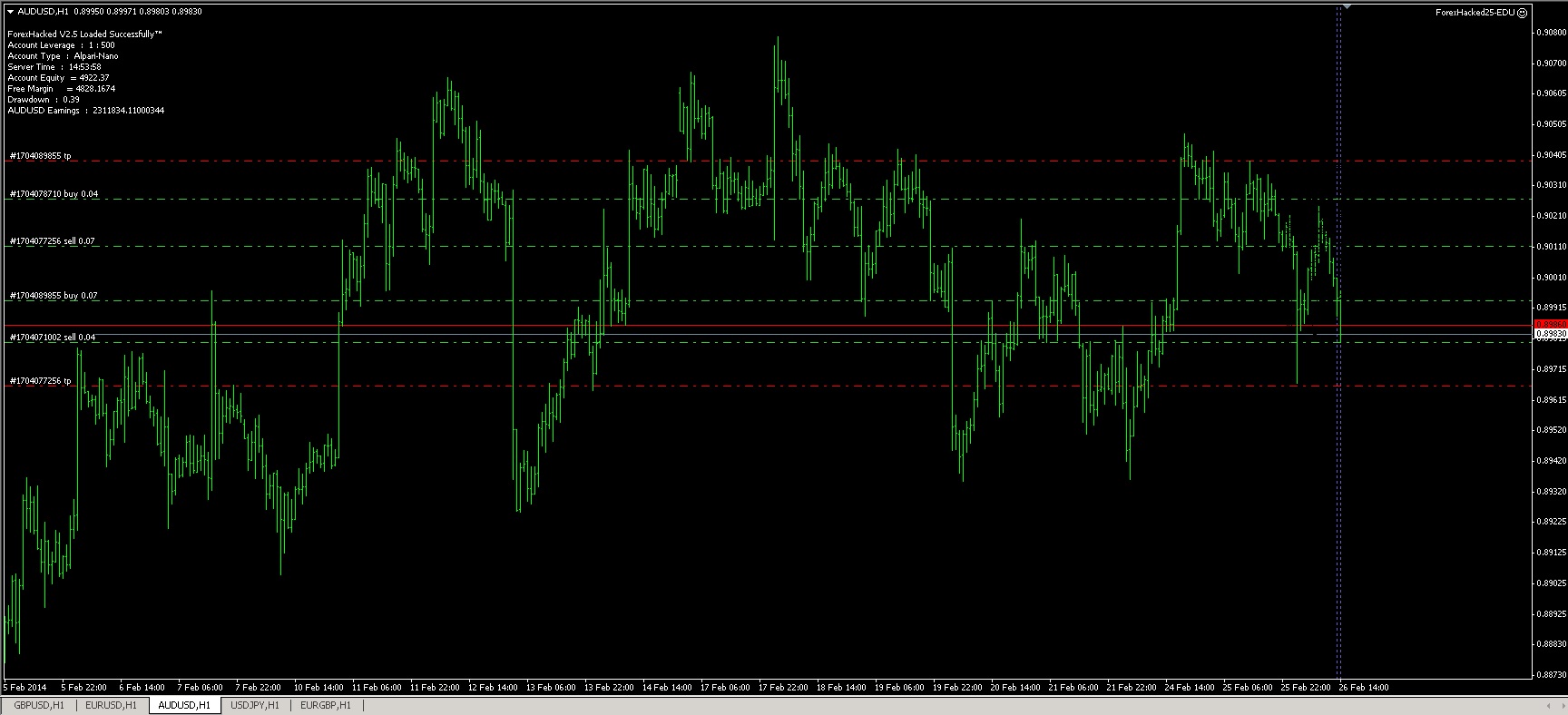Click the white current bid price label on the price scale
1568x715 pixels.
(1549, 334)
